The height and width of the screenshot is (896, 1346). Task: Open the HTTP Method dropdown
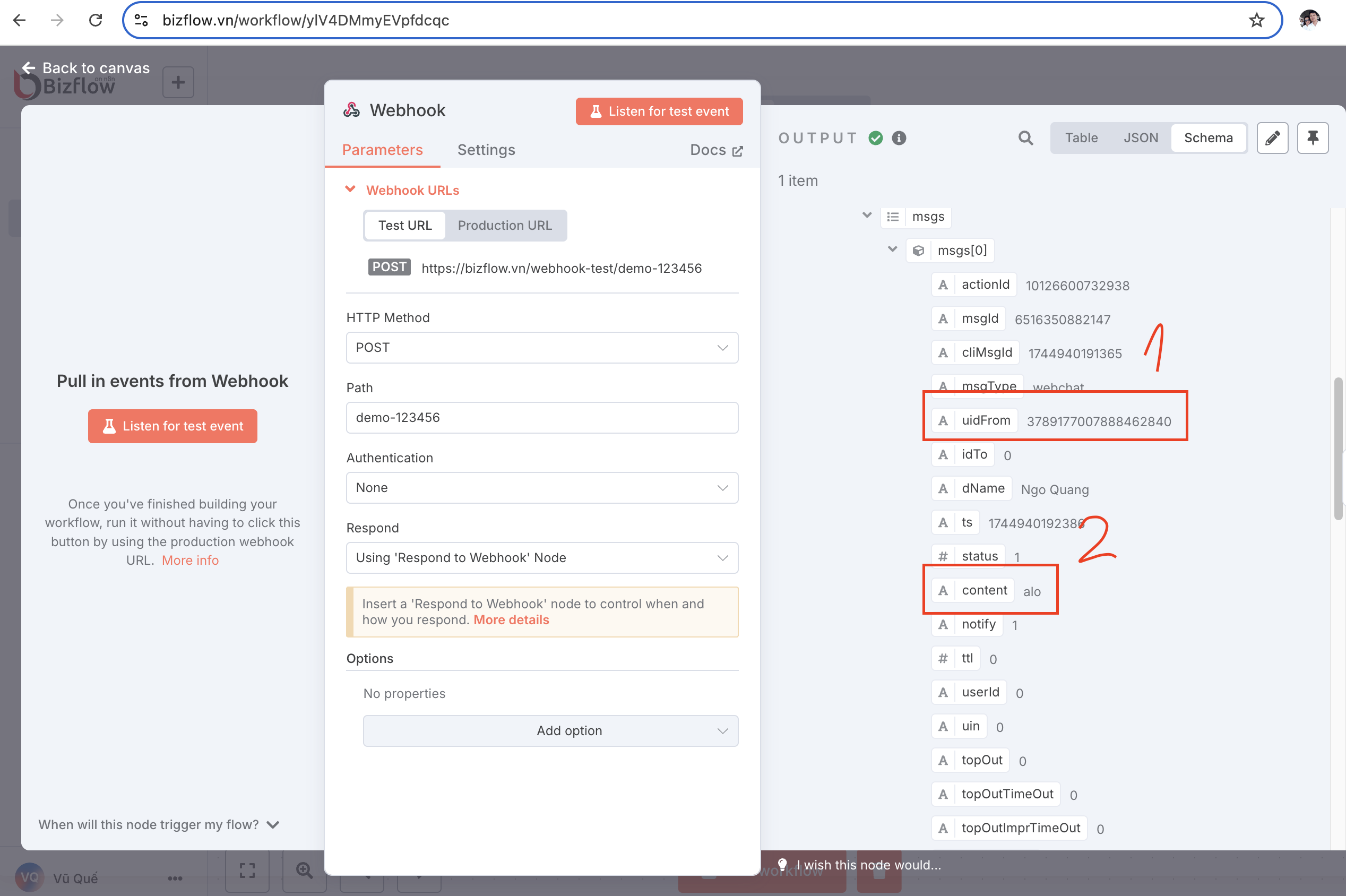tap(541, 348)
